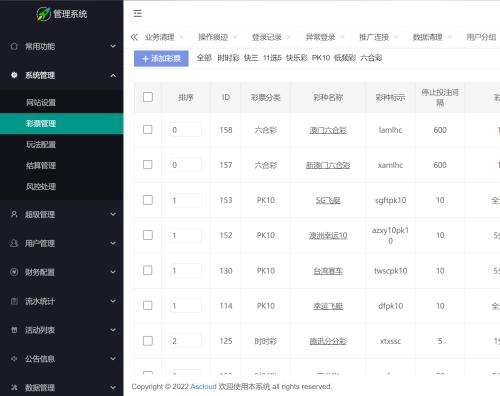Filter by 低频彩 category
Screen dimensions: 500x396
(345, 58)
